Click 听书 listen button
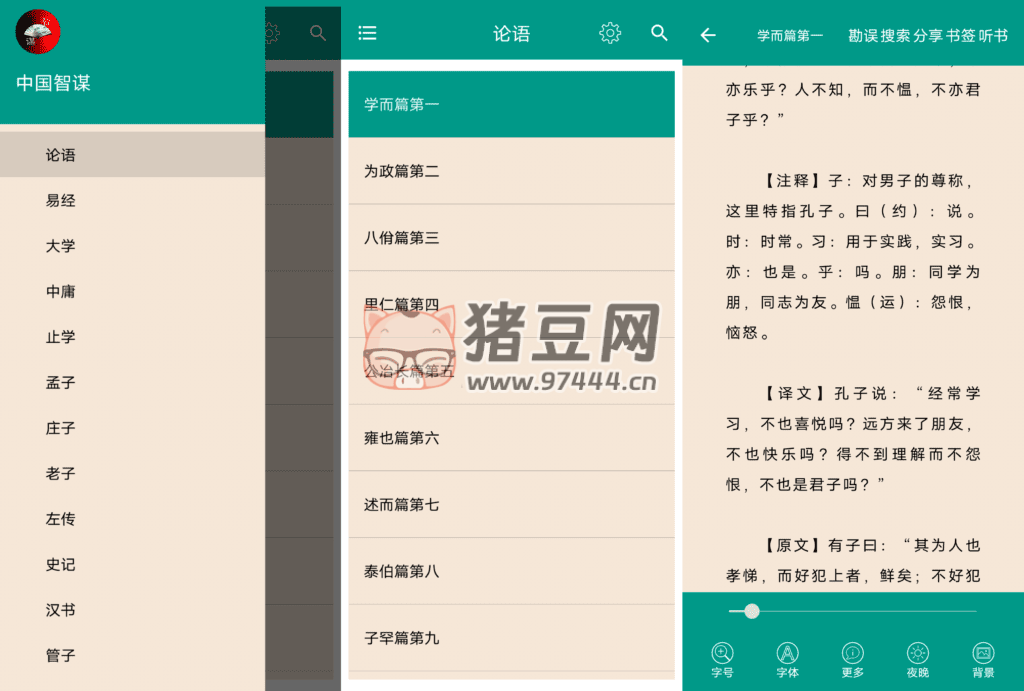The width and height of the screenshot is (1024, 691). click(994, 35)
